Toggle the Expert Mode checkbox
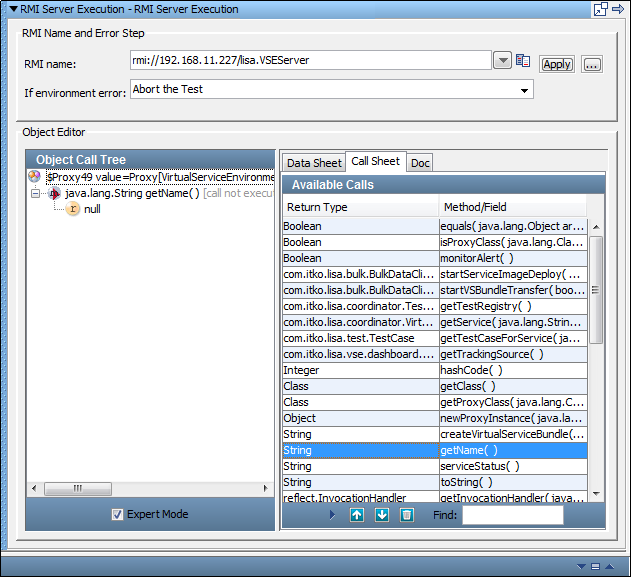This screenshot has width=631, height=577. (117, 514)
